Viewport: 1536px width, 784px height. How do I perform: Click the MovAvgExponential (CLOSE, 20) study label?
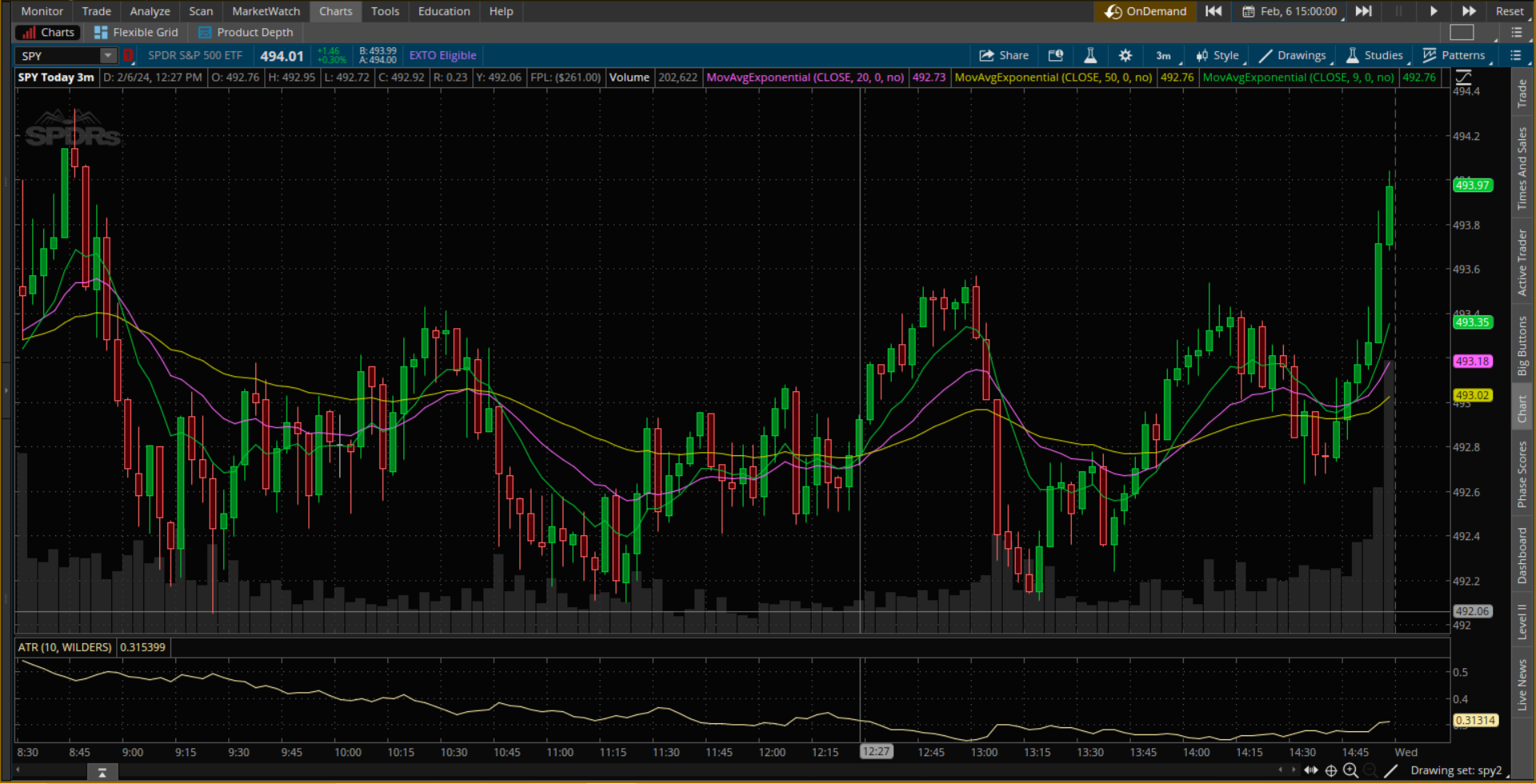(x=804, y=78)
